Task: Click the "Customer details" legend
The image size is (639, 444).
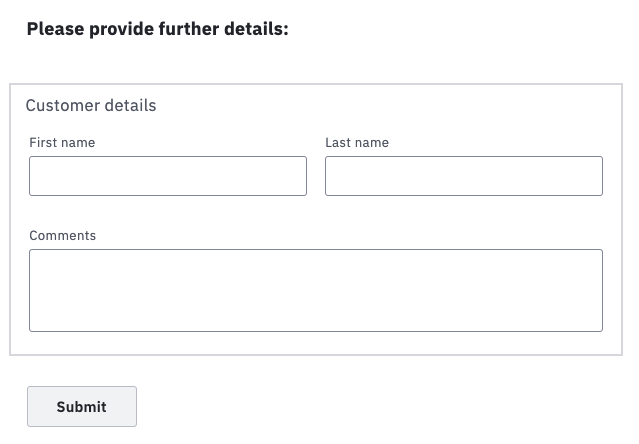Action: click(x=91, y=106)
